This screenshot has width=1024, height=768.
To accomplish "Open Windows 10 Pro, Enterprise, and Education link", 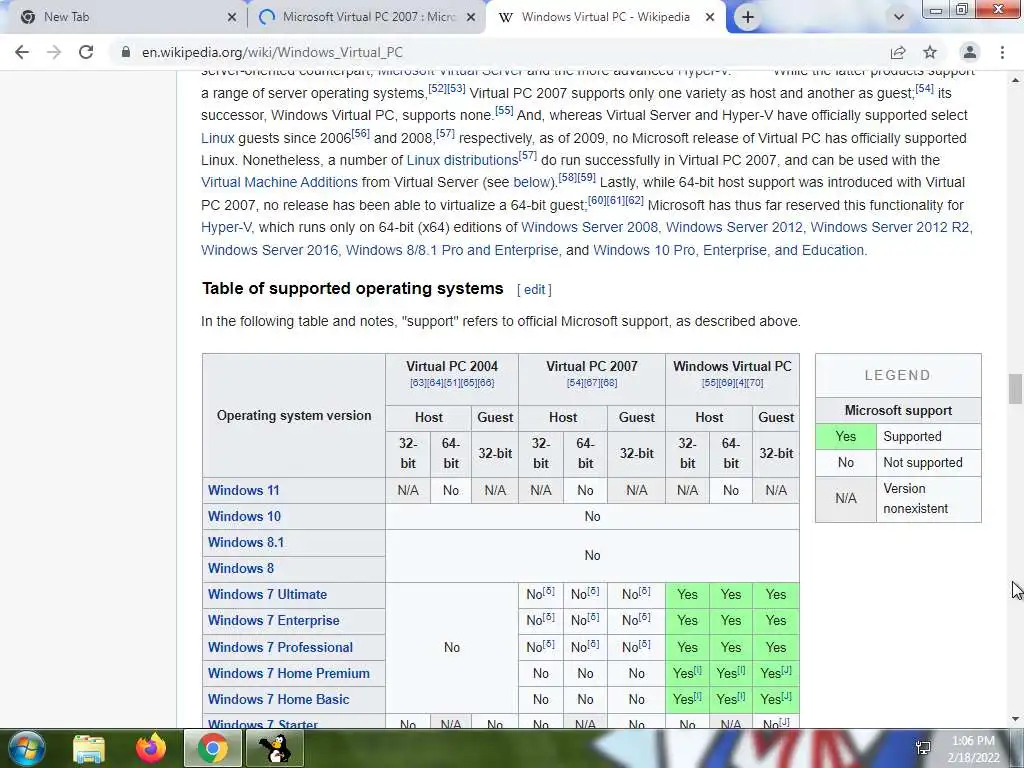I will [x=728, y=250].
